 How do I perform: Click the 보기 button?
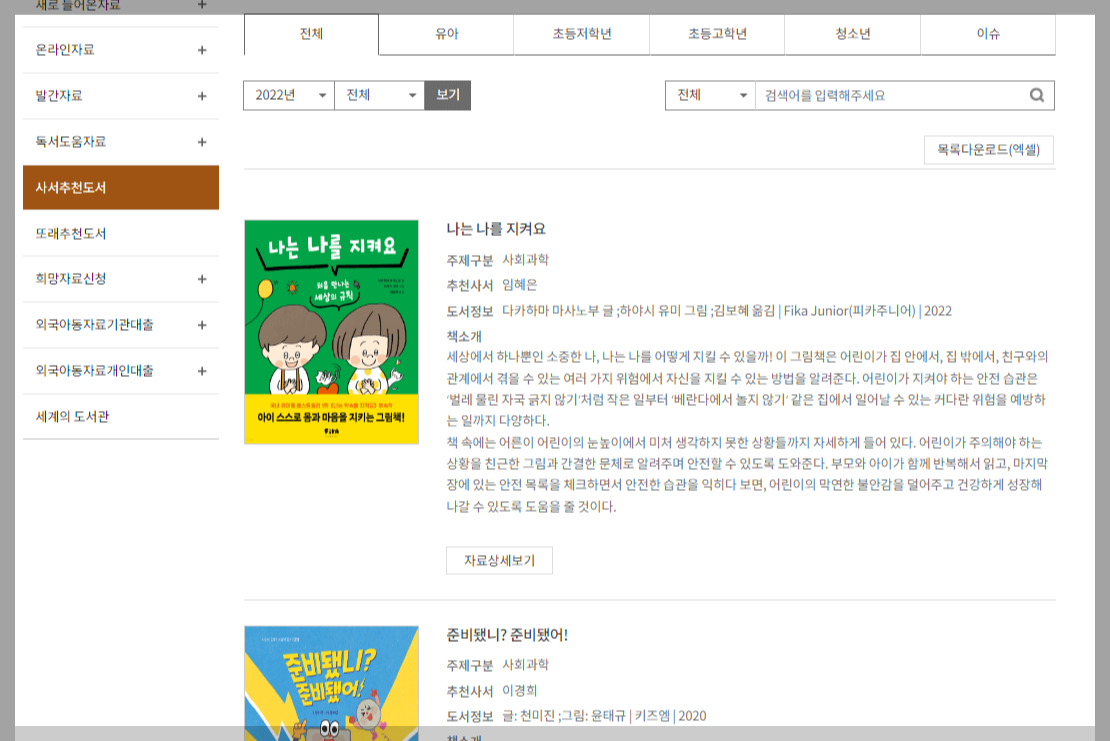[x=447, y=96]
